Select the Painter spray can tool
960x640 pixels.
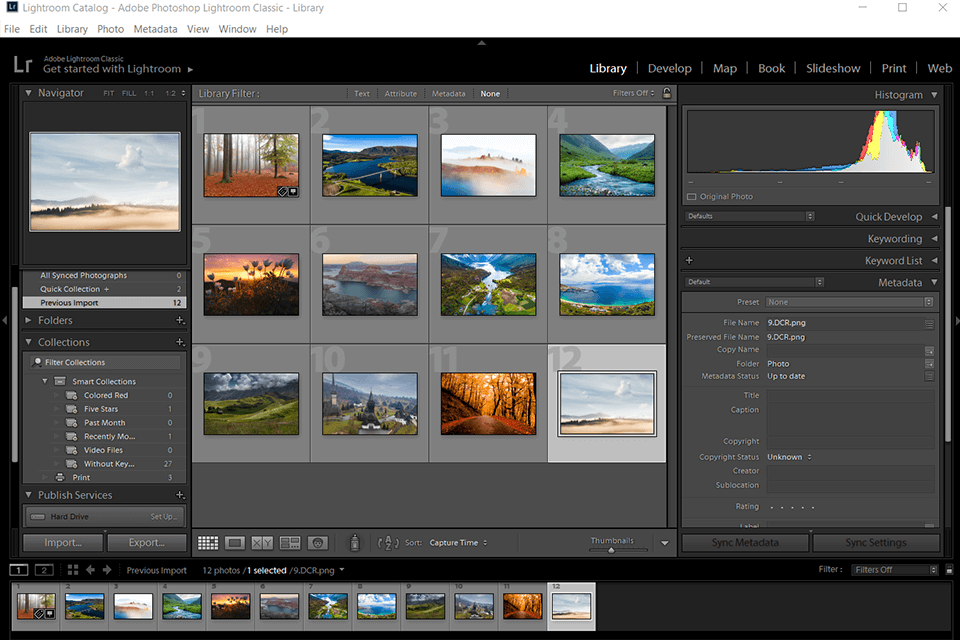pyautogui.click(x=354, y=543)
